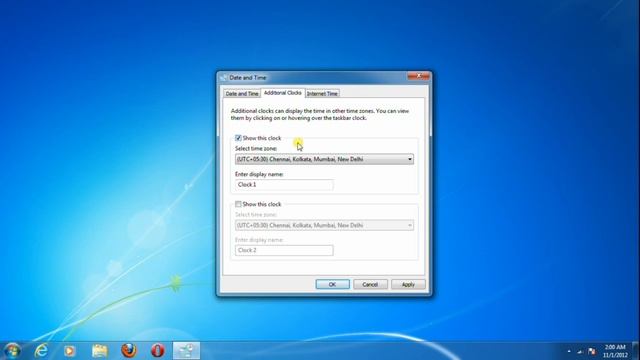
Task: Open Windows Media Player from taskbar
Action: tap(70, 351)
